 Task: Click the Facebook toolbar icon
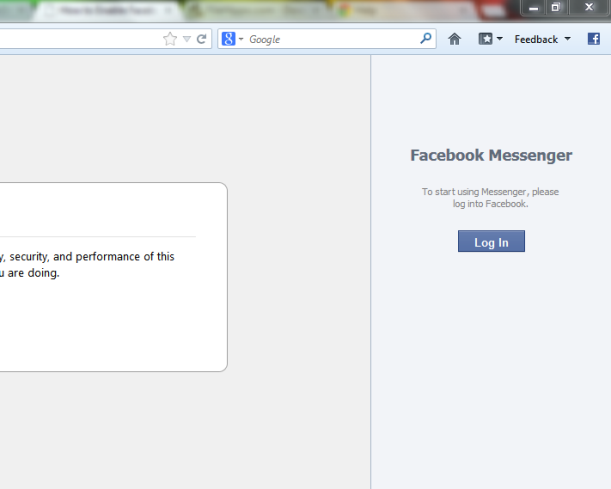tap(593, 39)
